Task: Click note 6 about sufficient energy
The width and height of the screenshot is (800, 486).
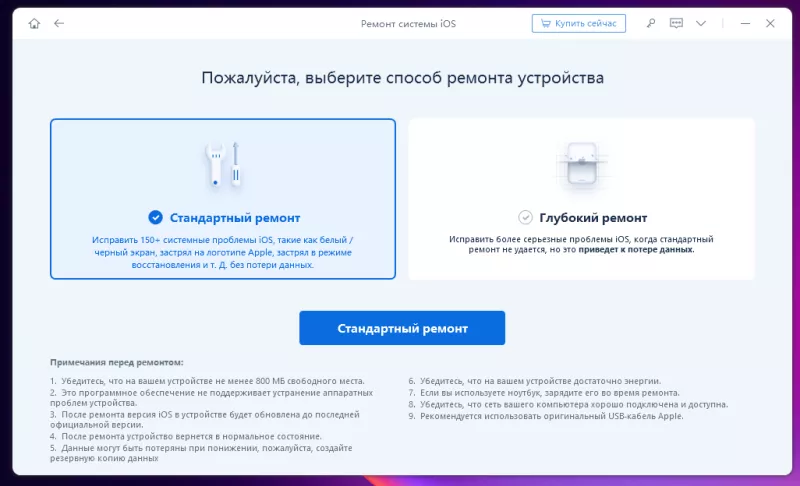Action: pyautogui.click(x=534, y=381)
